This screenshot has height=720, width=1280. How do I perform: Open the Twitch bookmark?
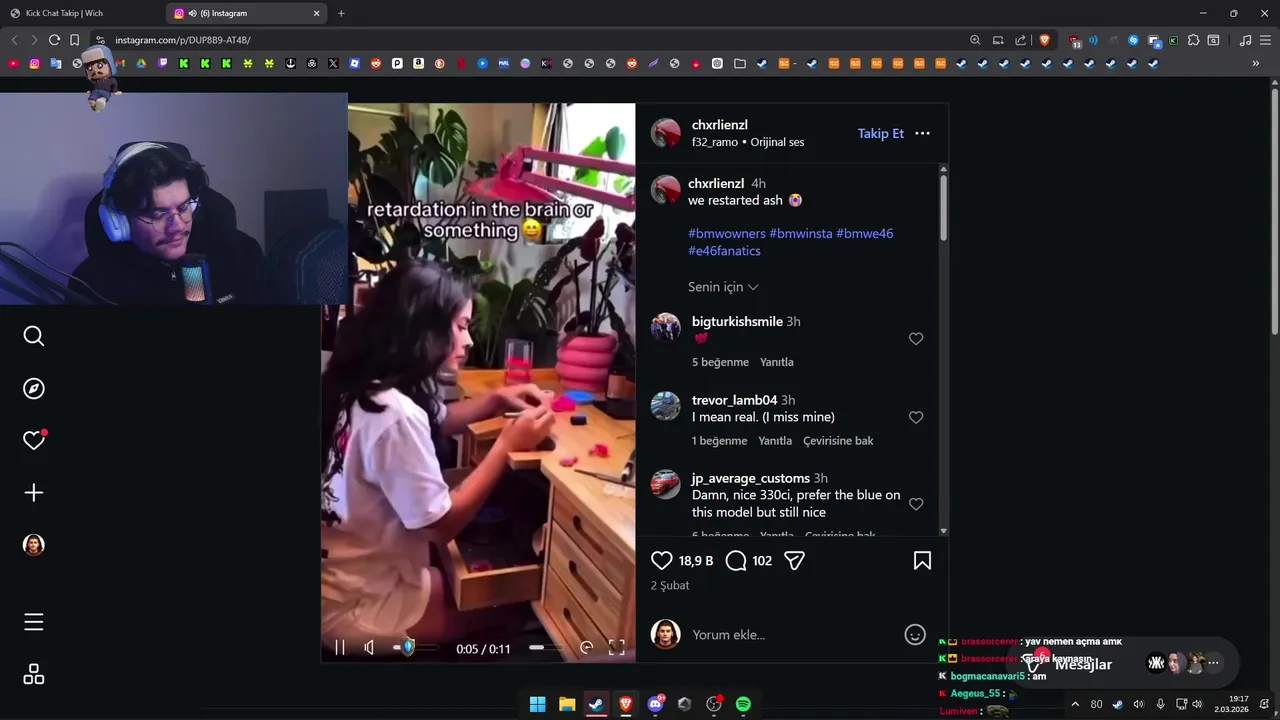coord(163,63)
